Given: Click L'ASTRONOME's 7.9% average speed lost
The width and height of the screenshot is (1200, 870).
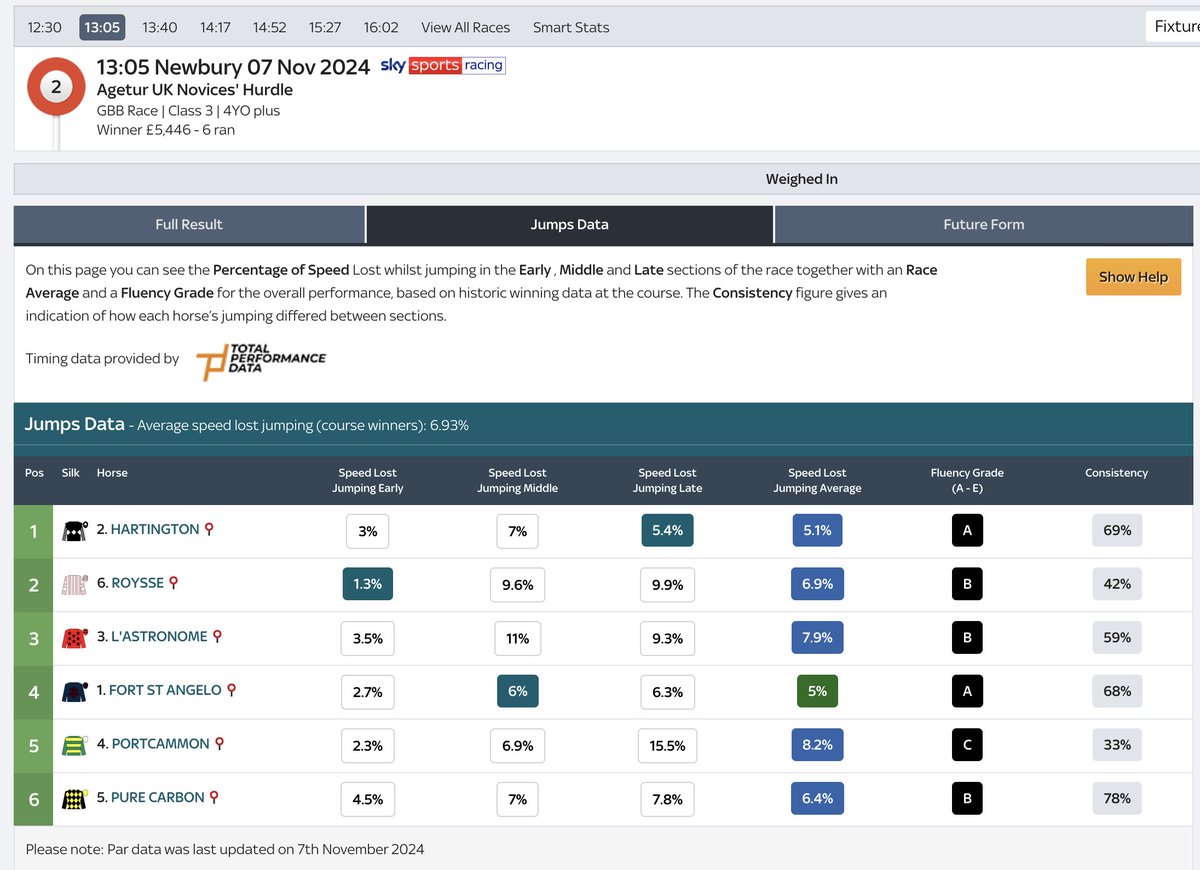Looking at the screenshot, I should pyautogui.click(x=817, y=638).
